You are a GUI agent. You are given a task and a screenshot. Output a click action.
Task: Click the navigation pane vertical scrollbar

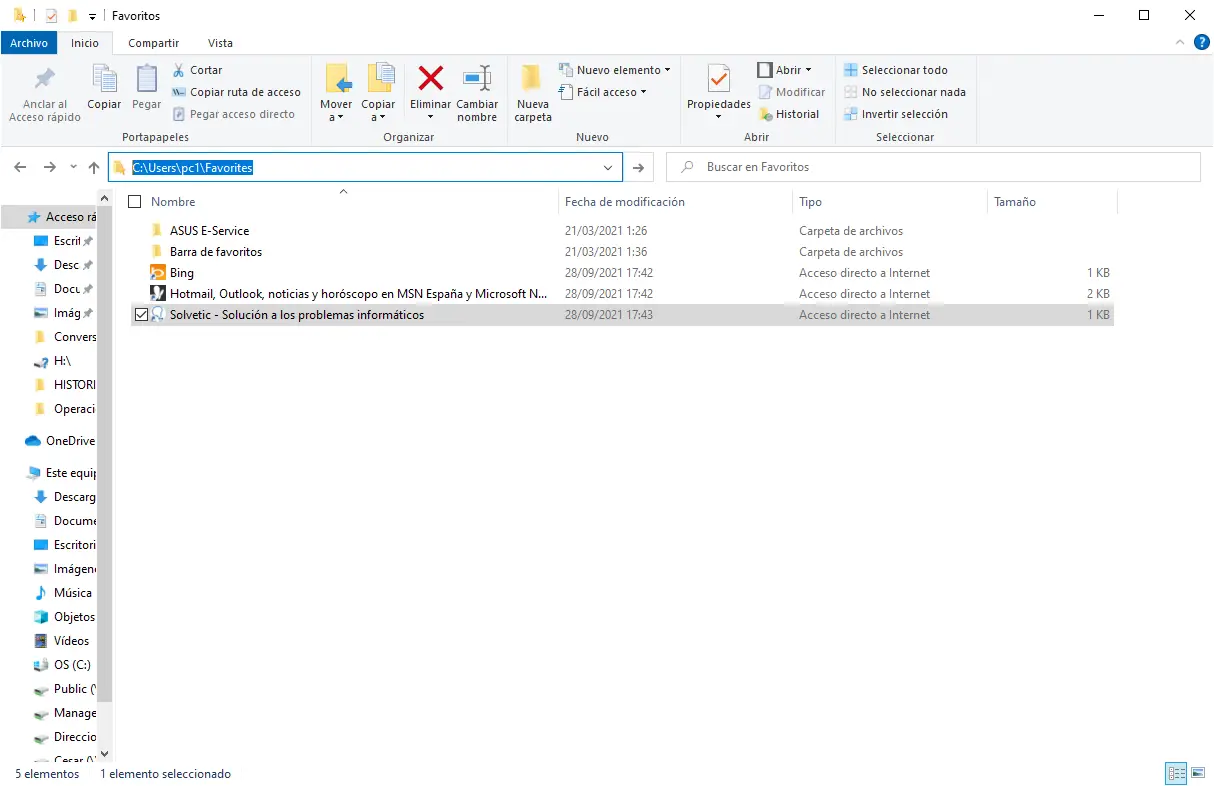pos(105,452)
